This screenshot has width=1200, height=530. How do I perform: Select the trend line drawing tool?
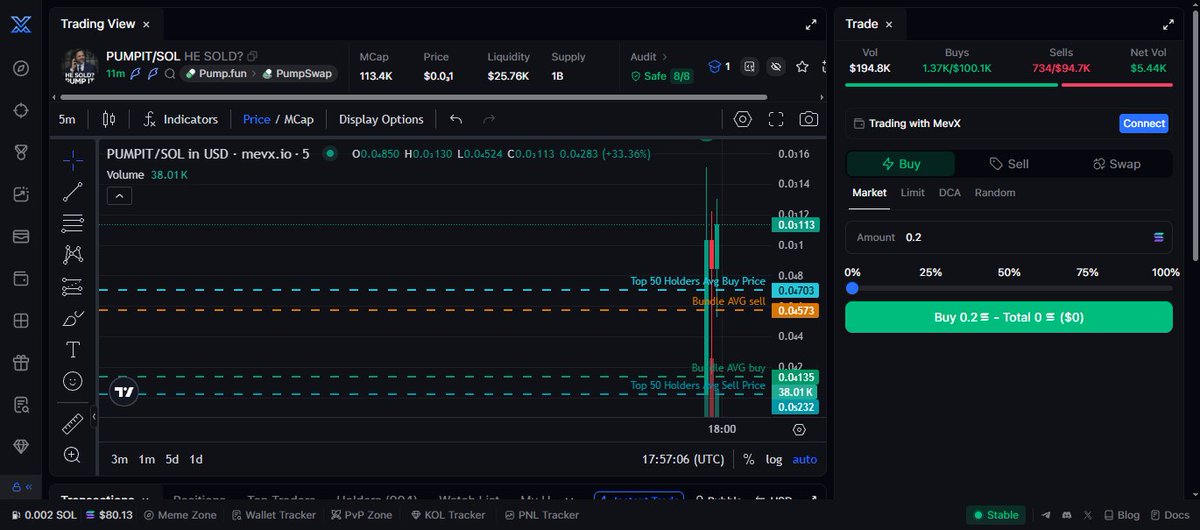pos(73,192)
